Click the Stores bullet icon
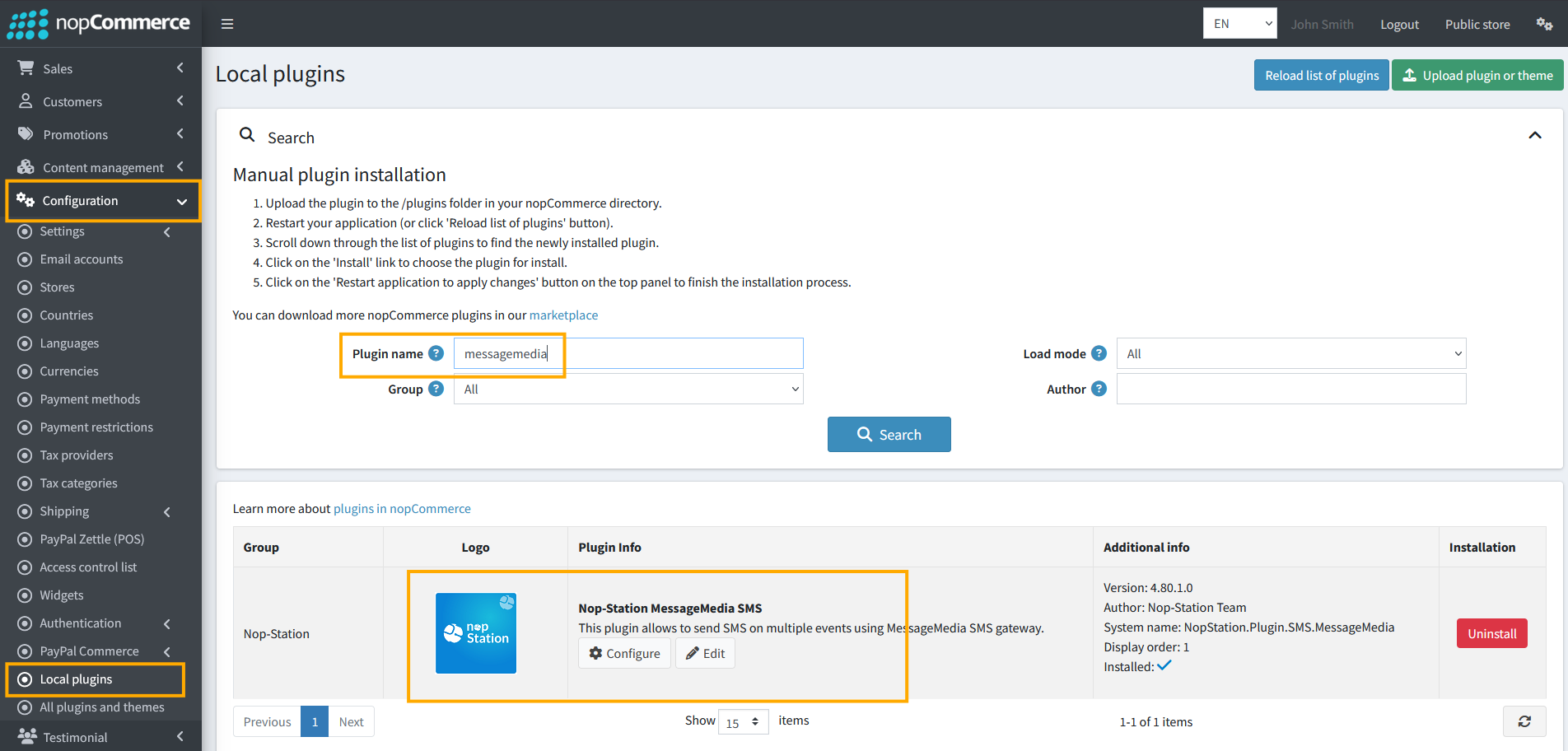This screenshot has width=1568, height=751. [x=25, y=287]
